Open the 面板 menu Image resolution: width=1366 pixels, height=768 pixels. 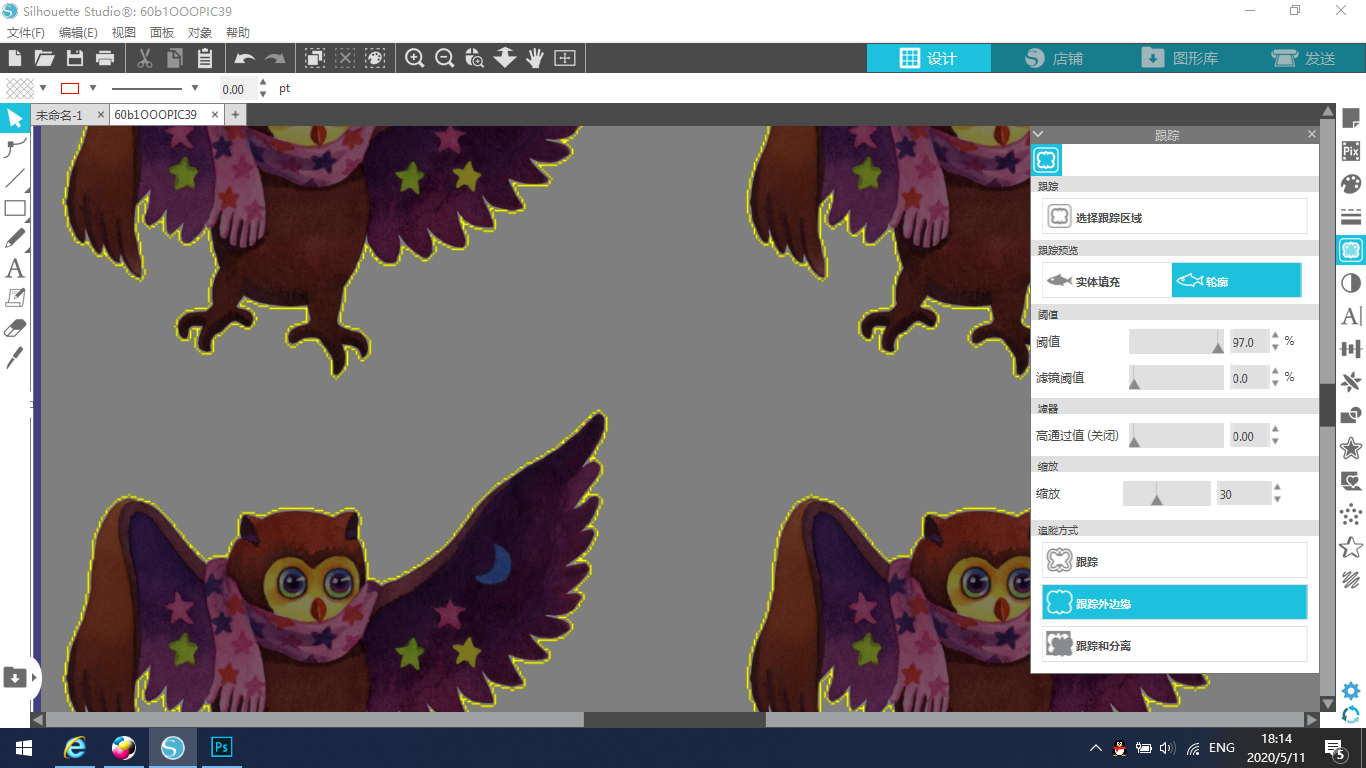point(162,32)
